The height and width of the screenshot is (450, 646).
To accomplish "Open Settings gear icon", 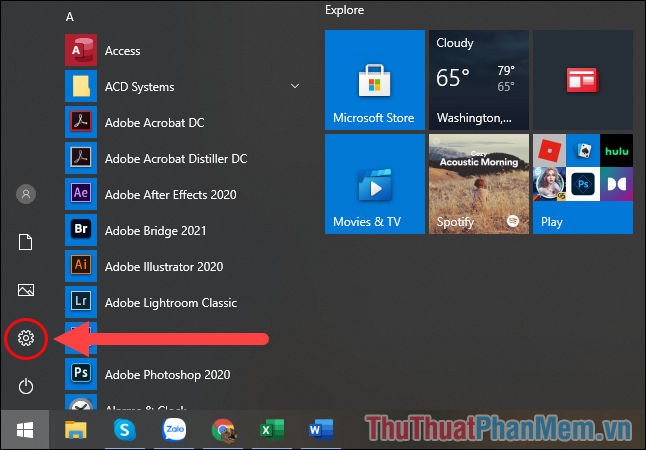I will [x=26, y=338].
